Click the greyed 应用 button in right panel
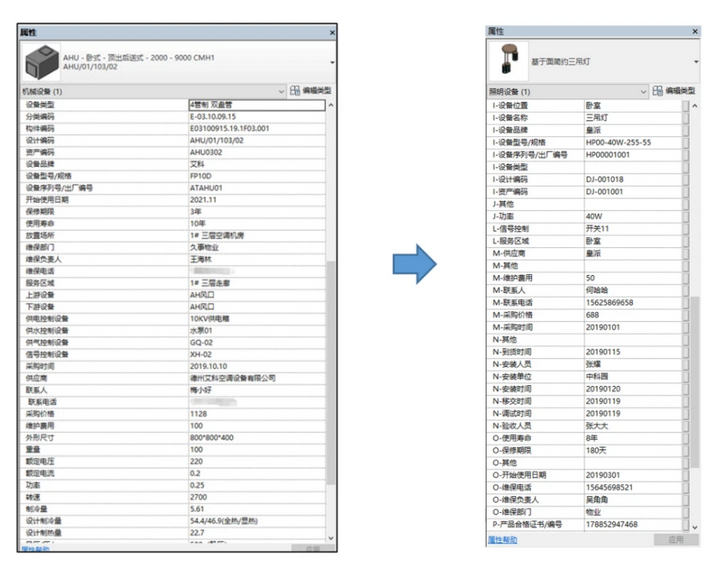Screen dimensions: 704x562 (x=676, y=540)
